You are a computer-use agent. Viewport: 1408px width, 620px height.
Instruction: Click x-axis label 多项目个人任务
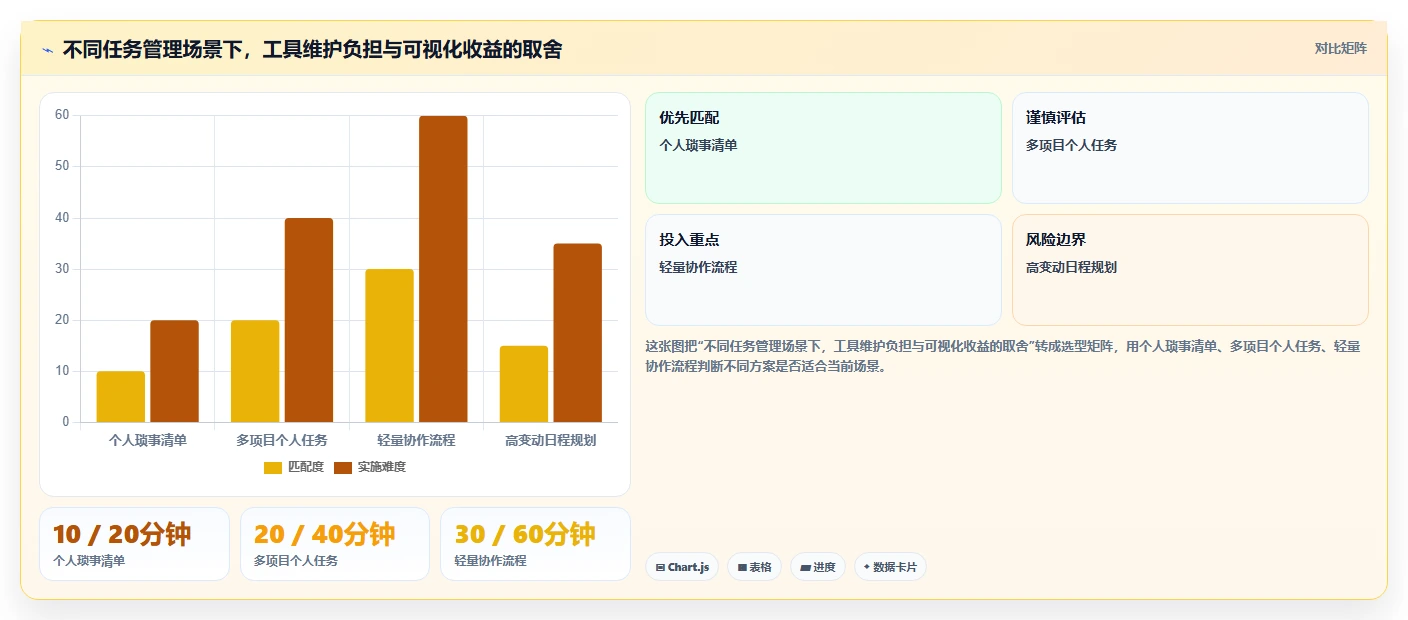coord(282,440)
